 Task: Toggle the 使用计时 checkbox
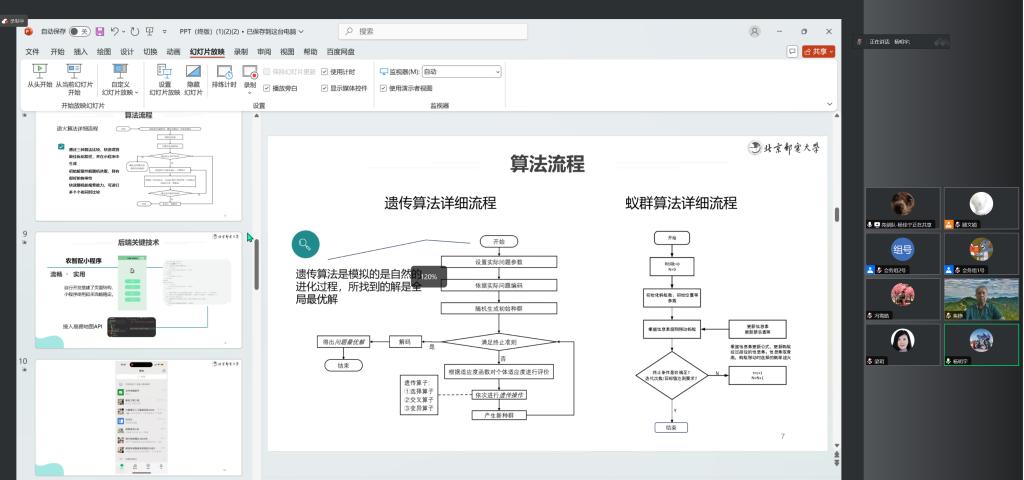point(325,72)
